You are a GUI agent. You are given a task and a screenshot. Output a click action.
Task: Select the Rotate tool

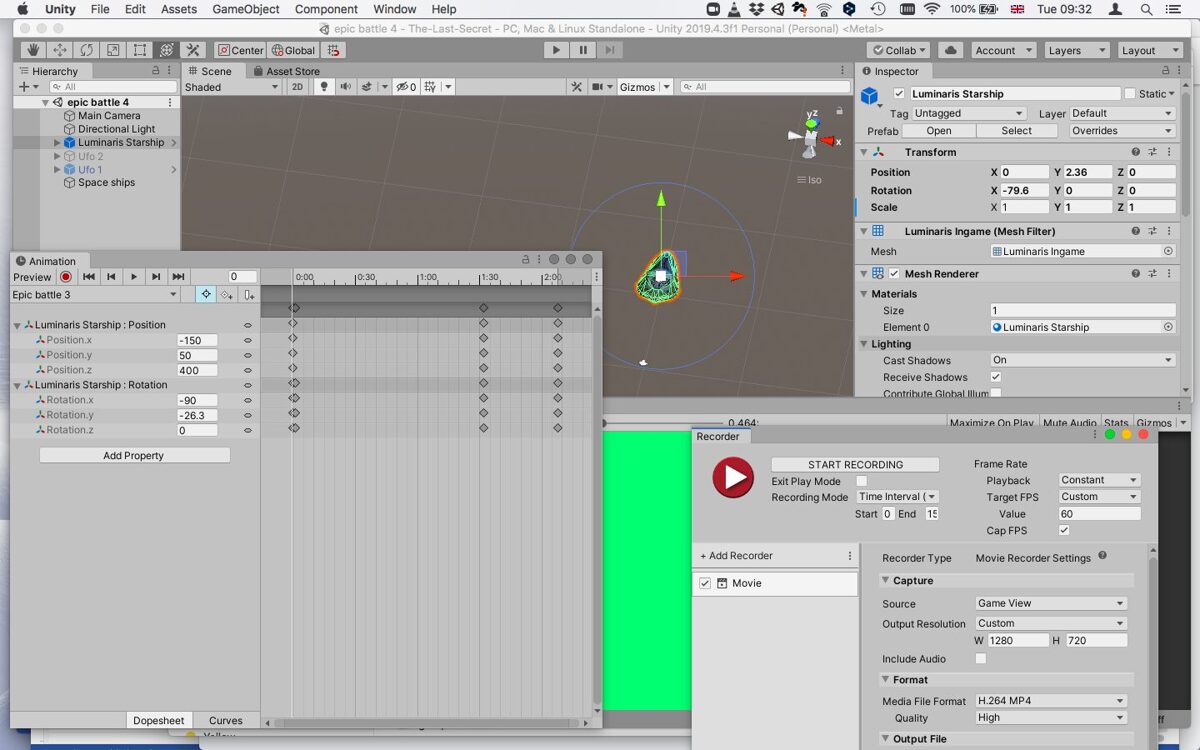pyautogui.click(x=87, y=50)
